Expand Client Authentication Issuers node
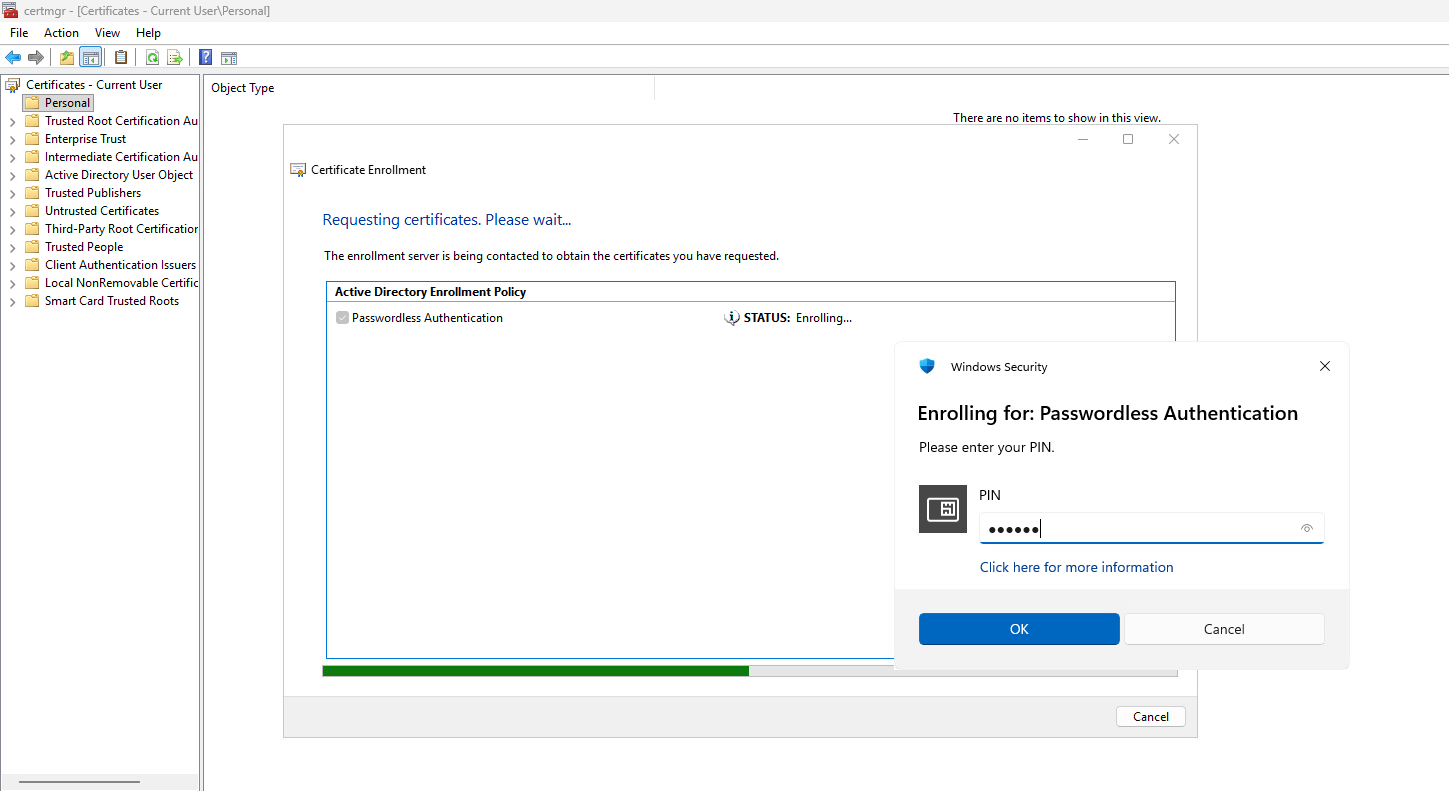The width and height of the screenshot is (1449, 791). click(12, 265)
